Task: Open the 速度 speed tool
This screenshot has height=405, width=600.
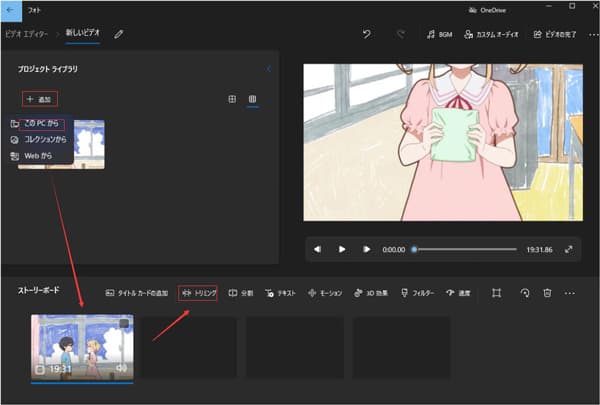Action: [x=458, y=293]
